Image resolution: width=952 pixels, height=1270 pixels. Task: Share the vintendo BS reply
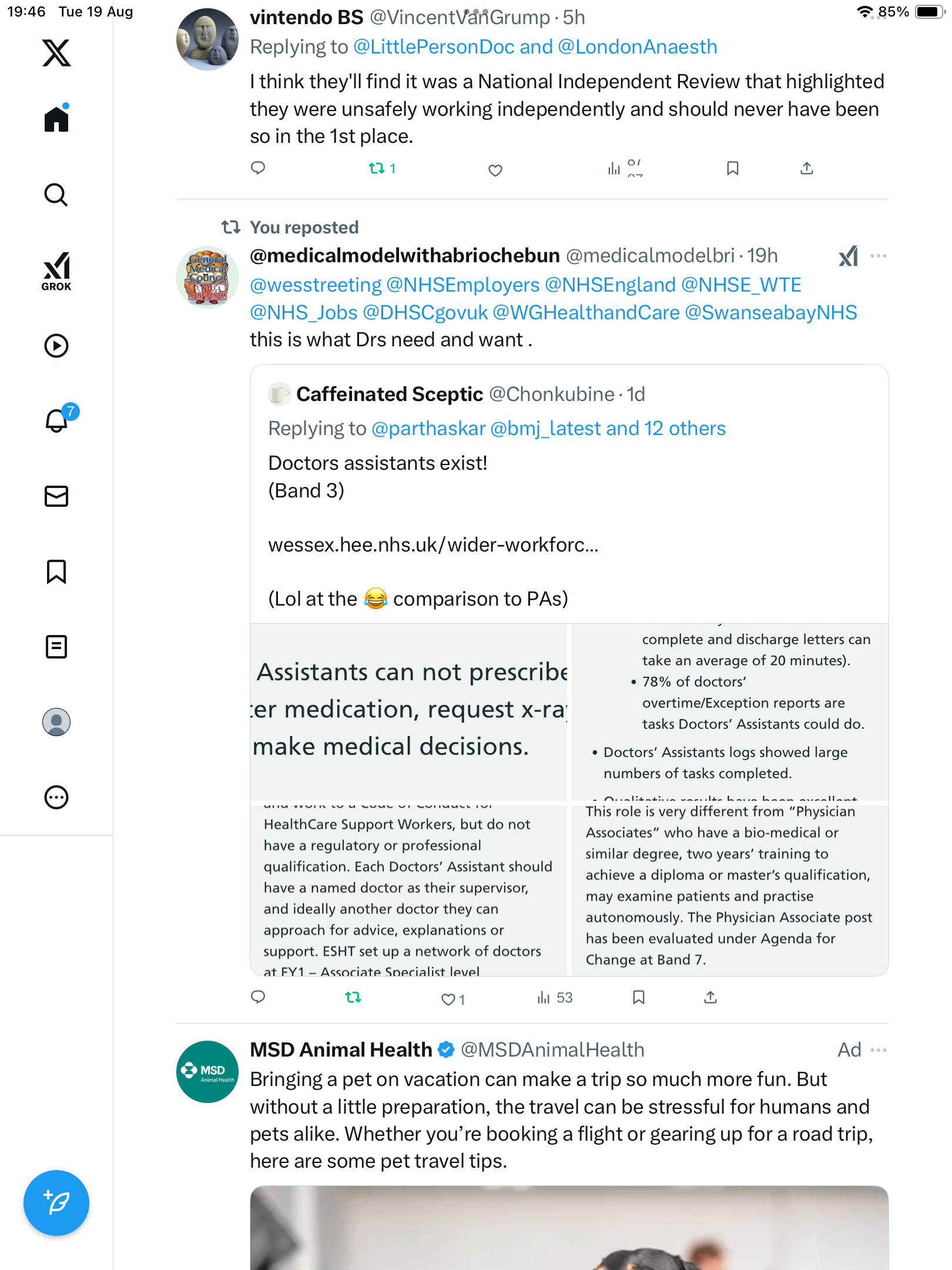(807, 169)
